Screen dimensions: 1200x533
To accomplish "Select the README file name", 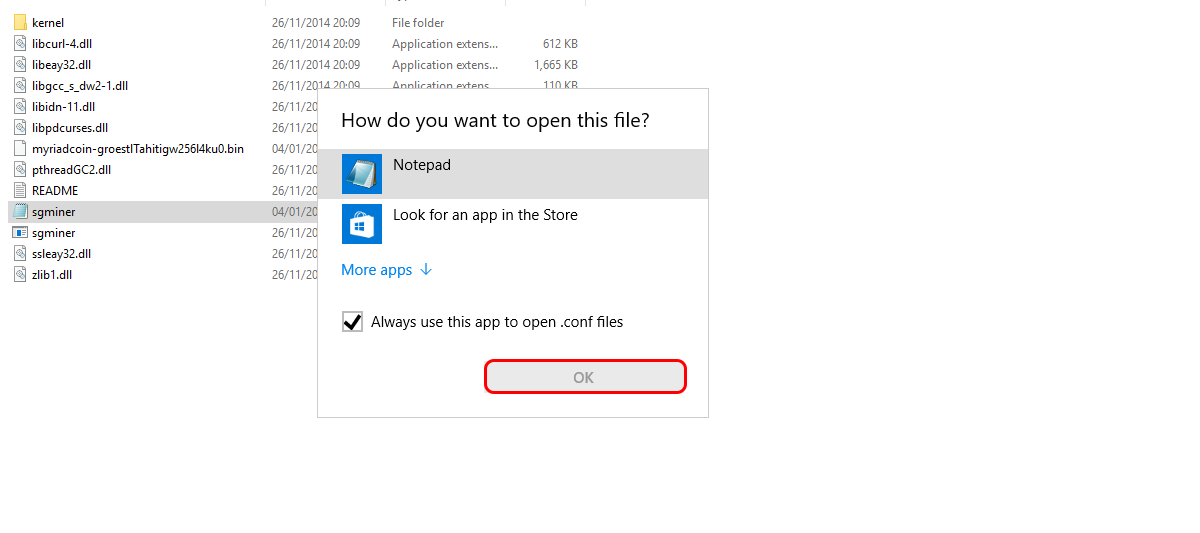I will [x=55, y=190].
